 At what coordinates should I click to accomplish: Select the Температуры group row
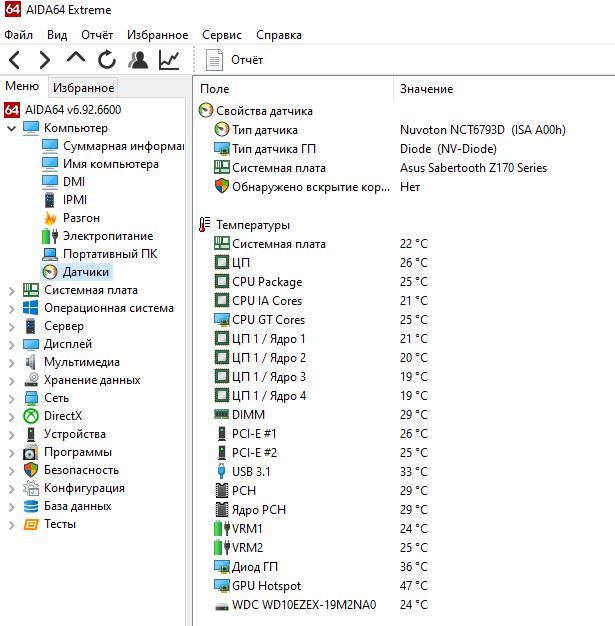[244, 225]
